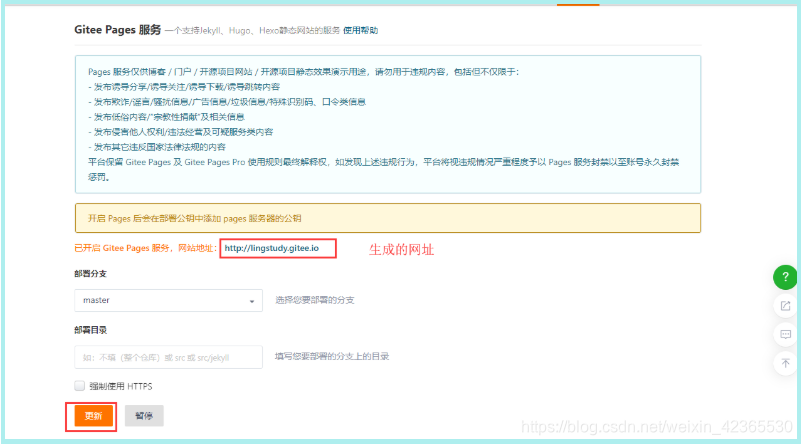This screenshot has width=802, height=445.
Task: Focus the 部署目录 directory input field
Action: [168, 357]
